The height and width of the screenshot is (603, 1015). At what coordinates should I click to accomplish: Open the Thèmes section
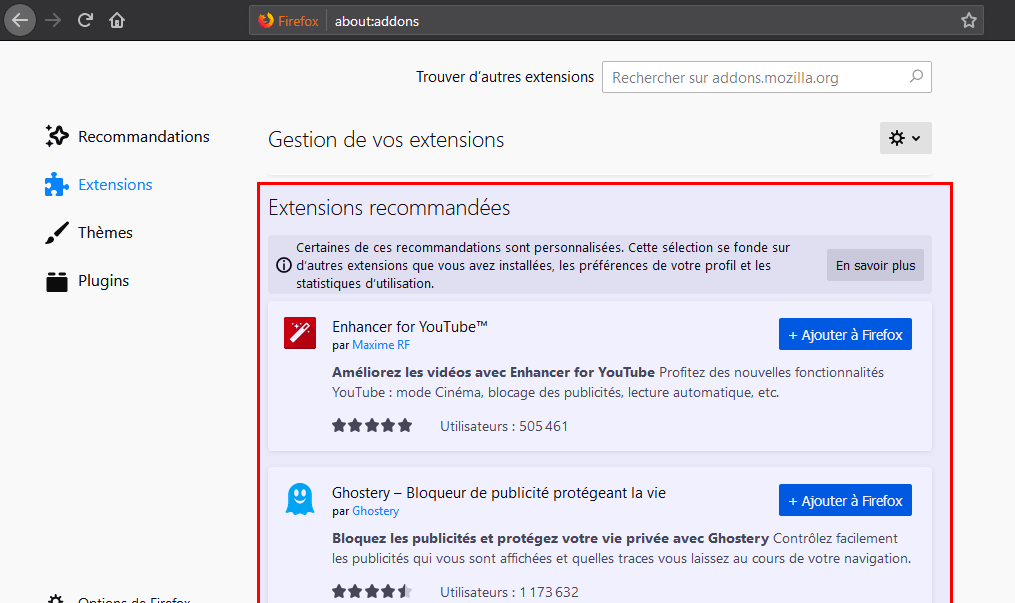(x=105, y=233)
